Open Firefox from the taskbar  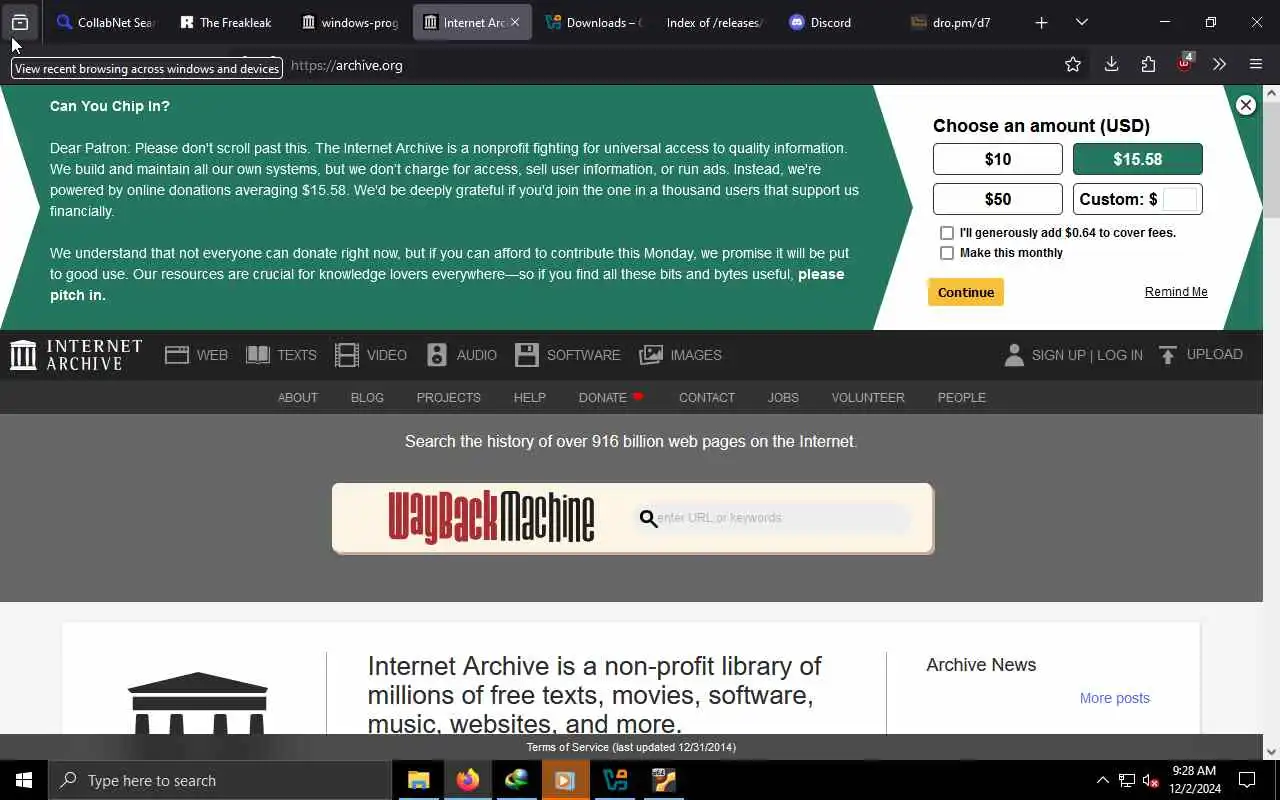[468, 780]
